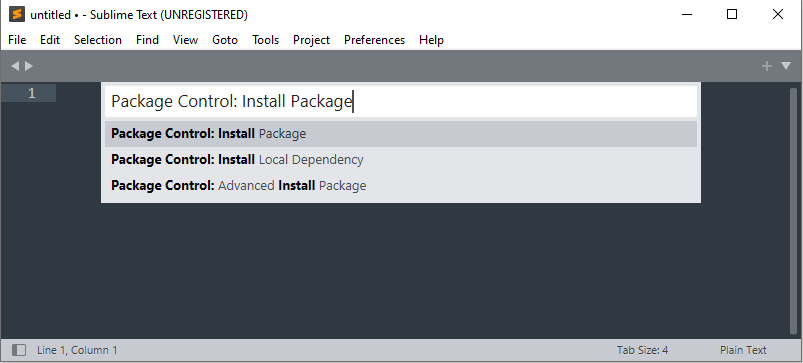Open the Tab Size: 4 selector

coord(642,350)
